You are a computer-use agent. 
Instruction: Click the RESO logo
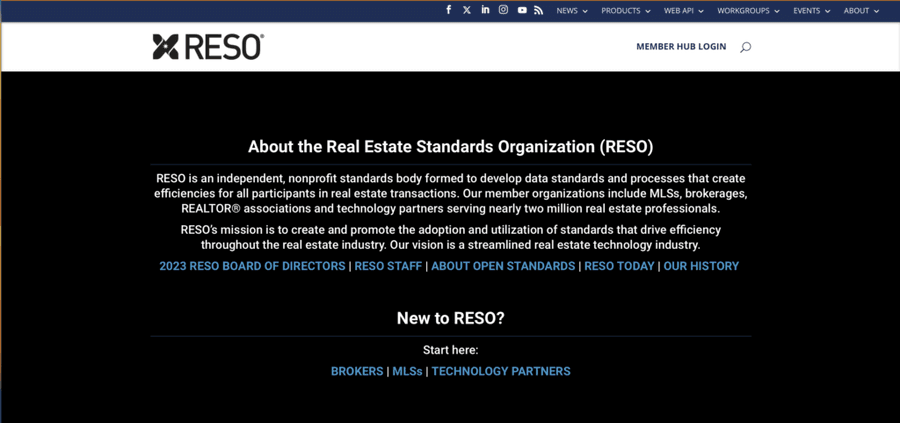click(x=208, y=47)
